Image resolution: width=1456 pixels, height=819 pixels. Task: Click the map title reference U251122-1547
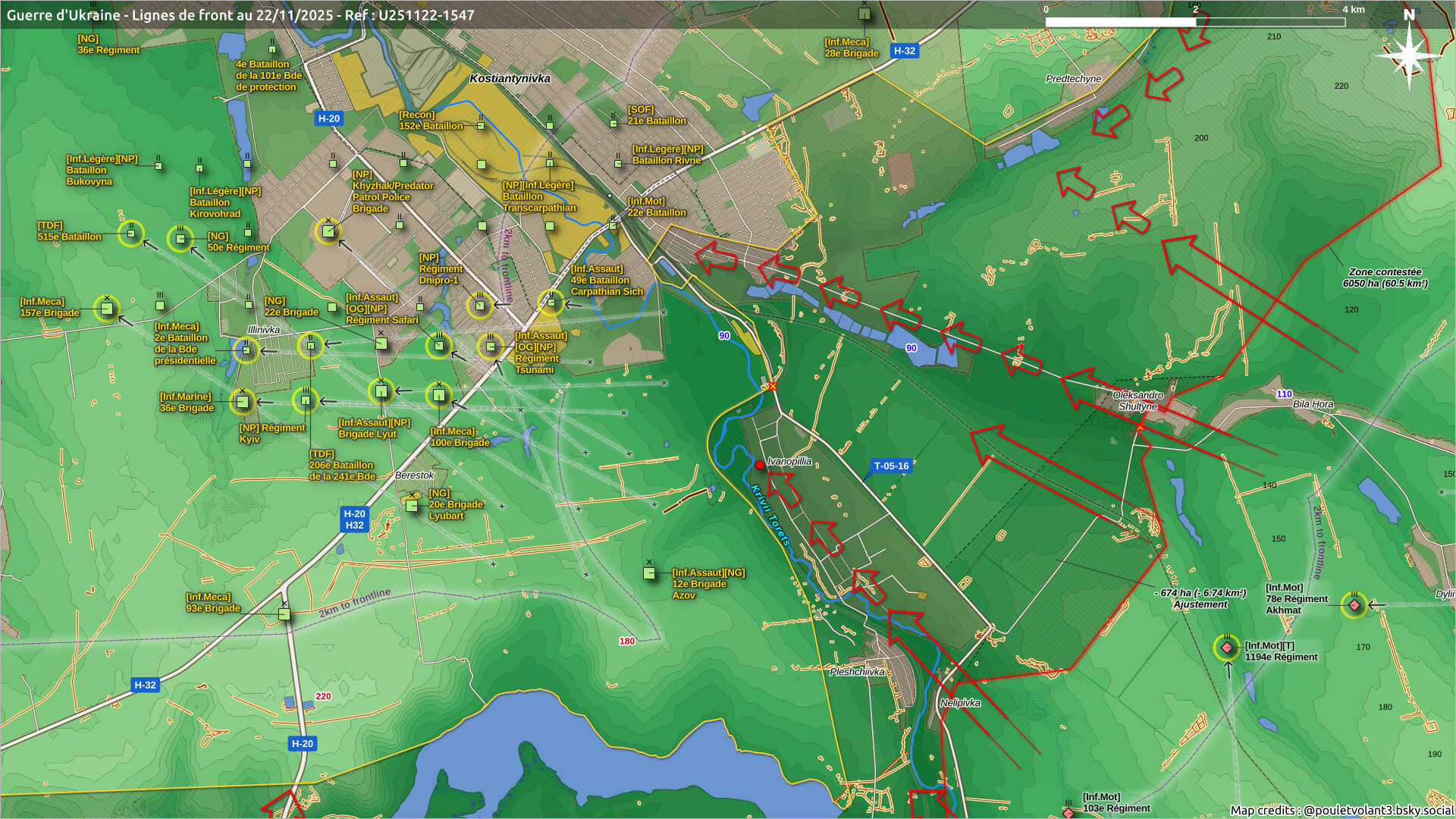[x=426, y=15]
